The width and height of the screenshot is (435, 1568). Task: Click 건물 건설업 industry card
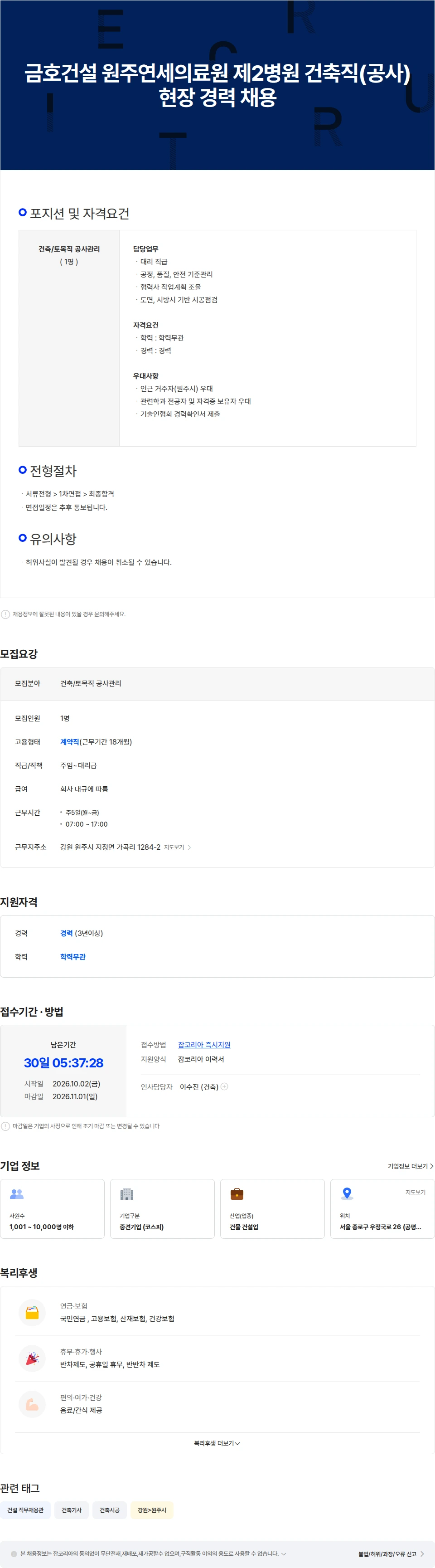pos(273,1209)
